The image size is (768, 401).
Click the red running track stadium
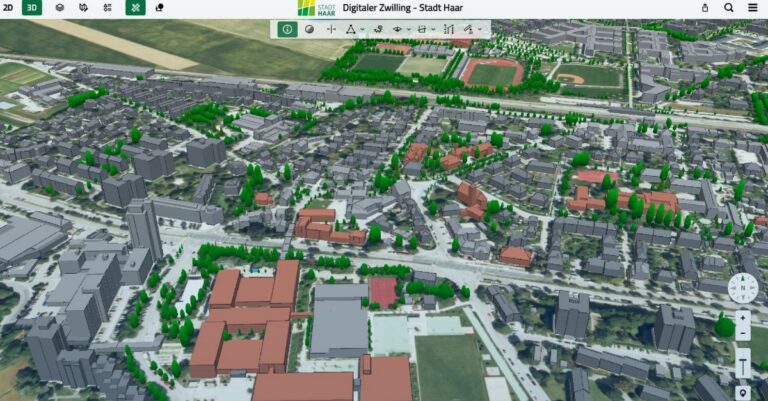(x=493, y=73)
